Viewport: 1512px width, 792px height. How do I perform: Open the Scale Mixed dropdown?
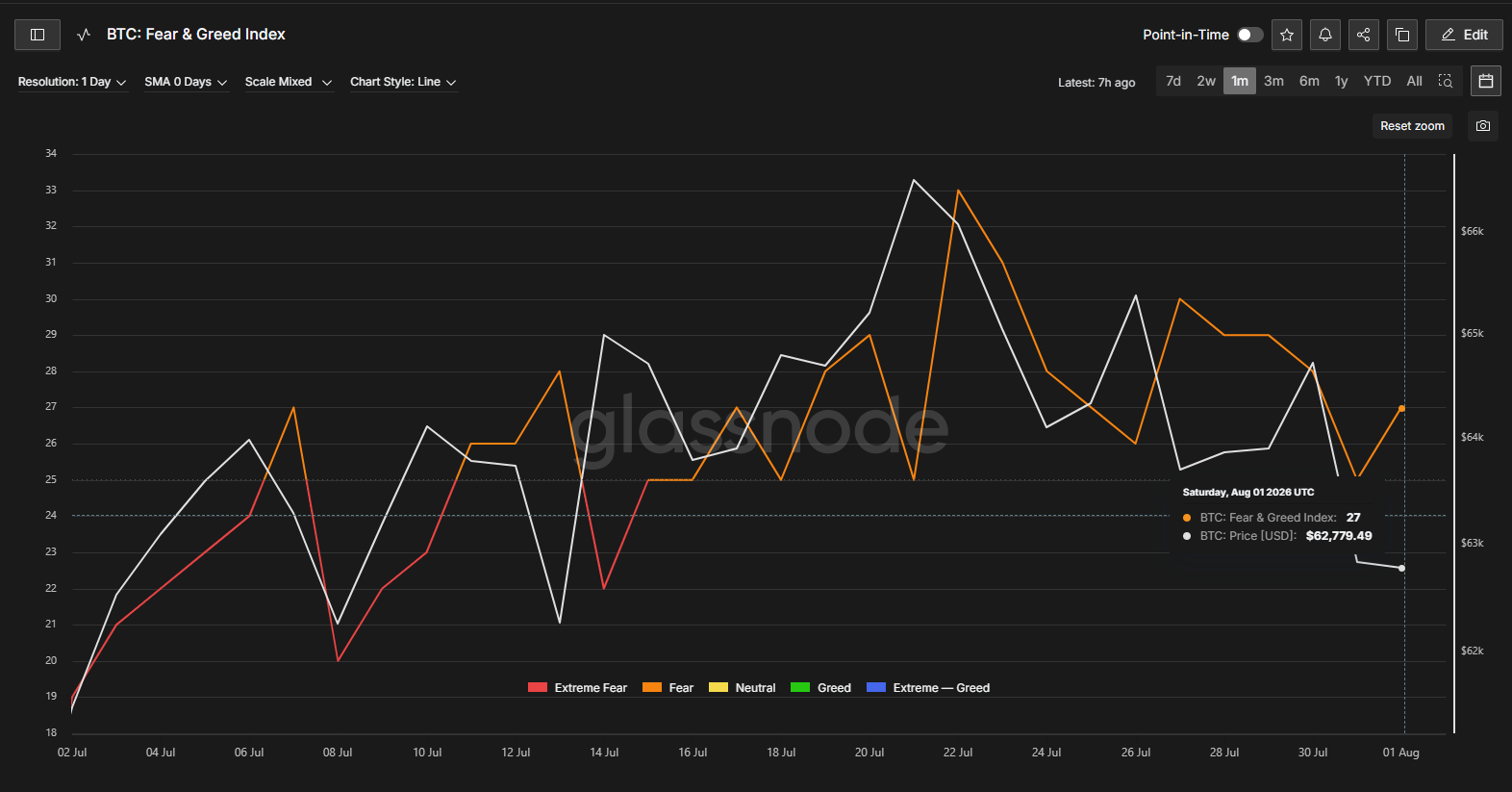(x=289, y=82)
